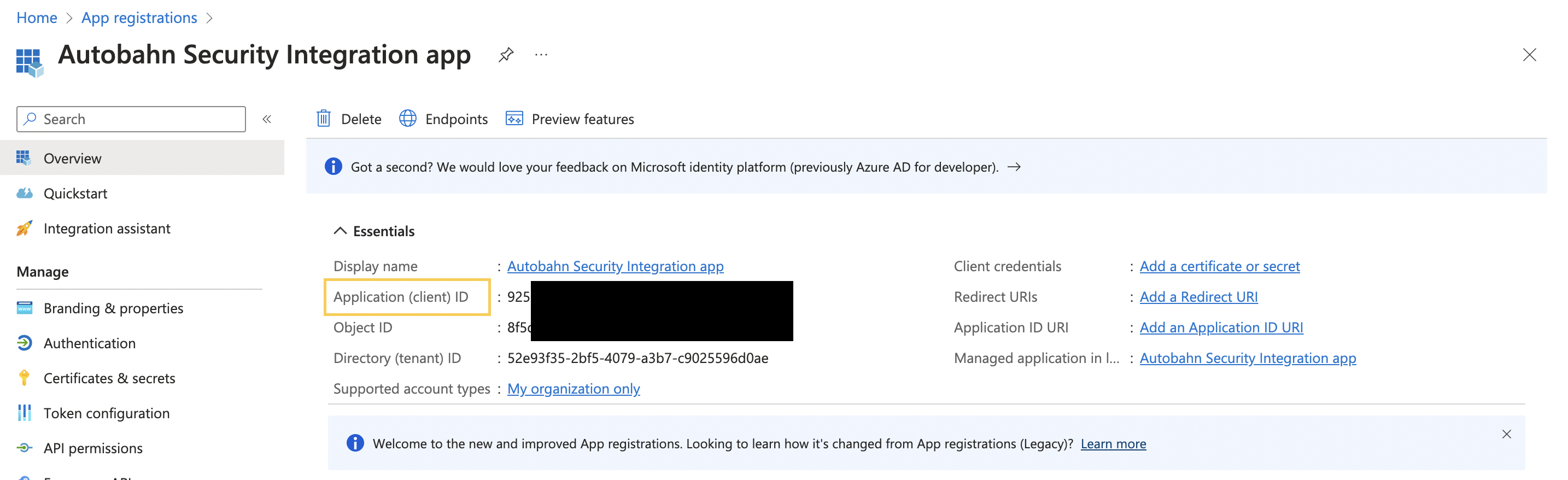The width and height of the screenshot is (1568, 480).
Task: Click the Authentication arrow icon
Action: (x=25, y=343)
